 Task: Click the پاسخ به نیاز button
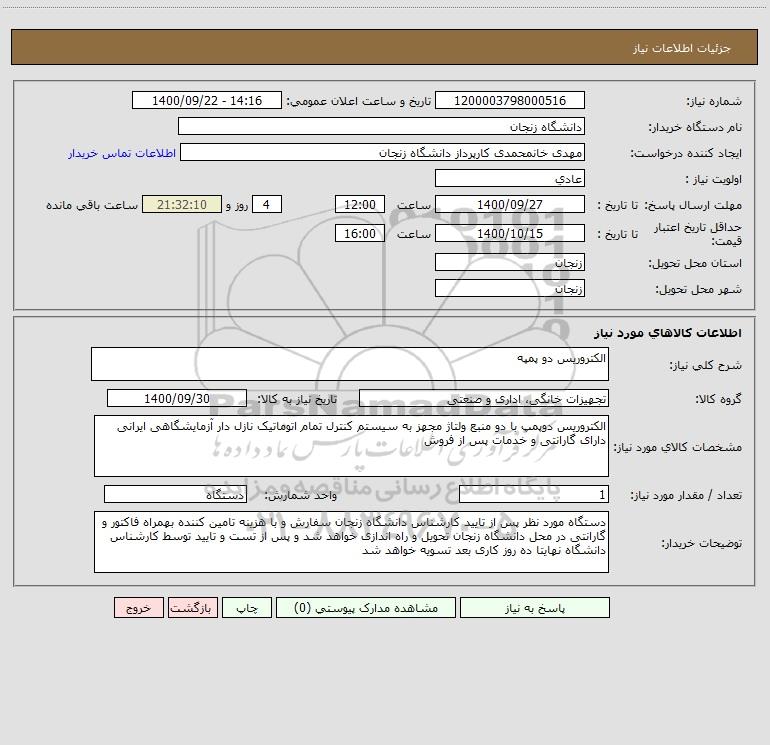click(535, 607)
